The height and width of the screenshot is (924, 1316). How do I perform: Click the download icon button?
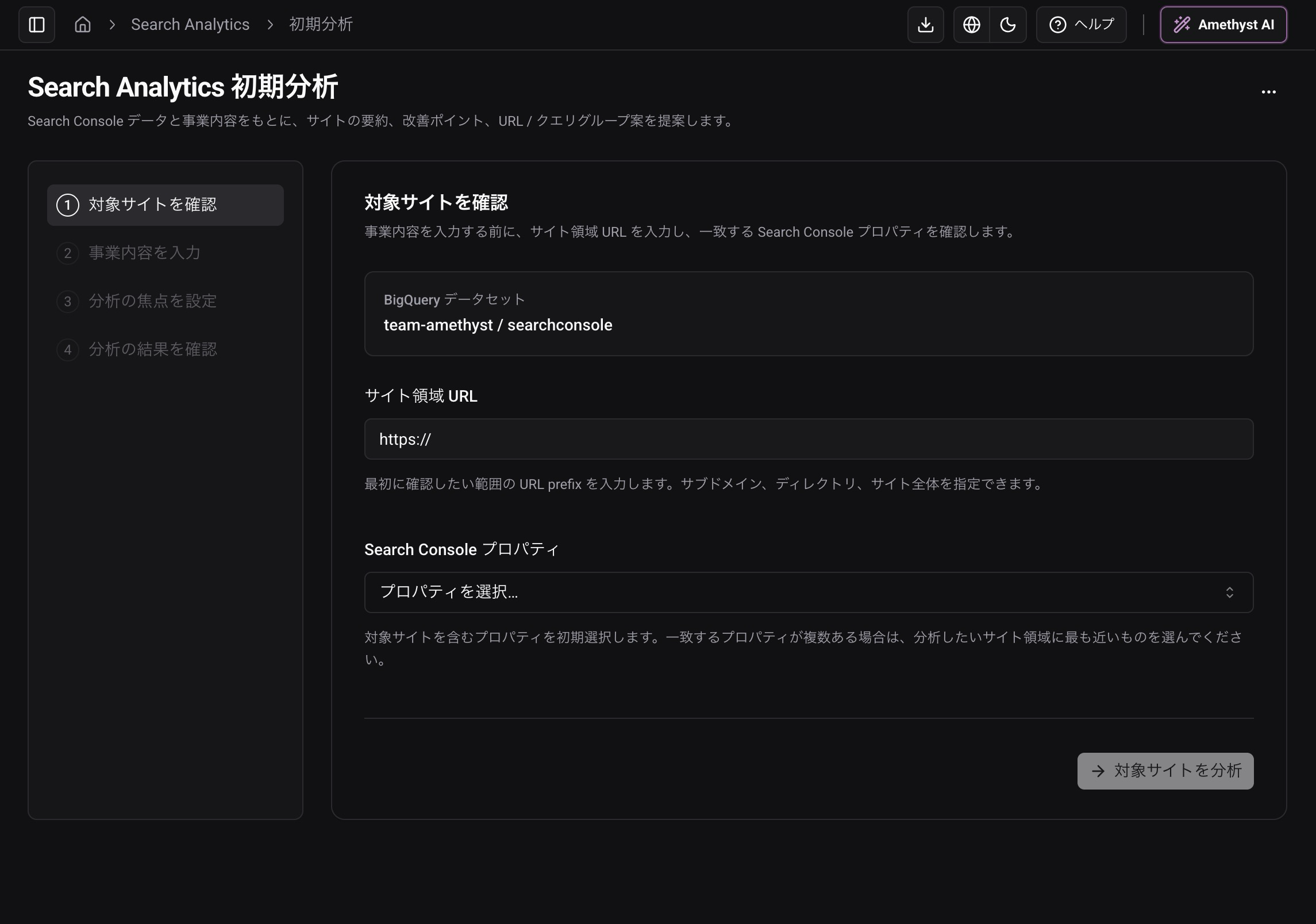[926, 25]
